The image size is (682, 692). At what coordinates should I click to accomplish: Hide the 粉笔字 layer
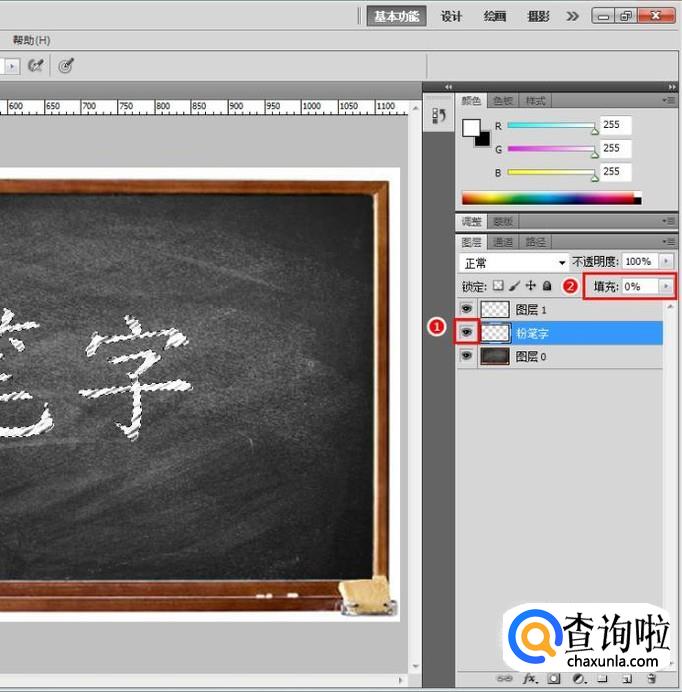(x=467, y=332)
